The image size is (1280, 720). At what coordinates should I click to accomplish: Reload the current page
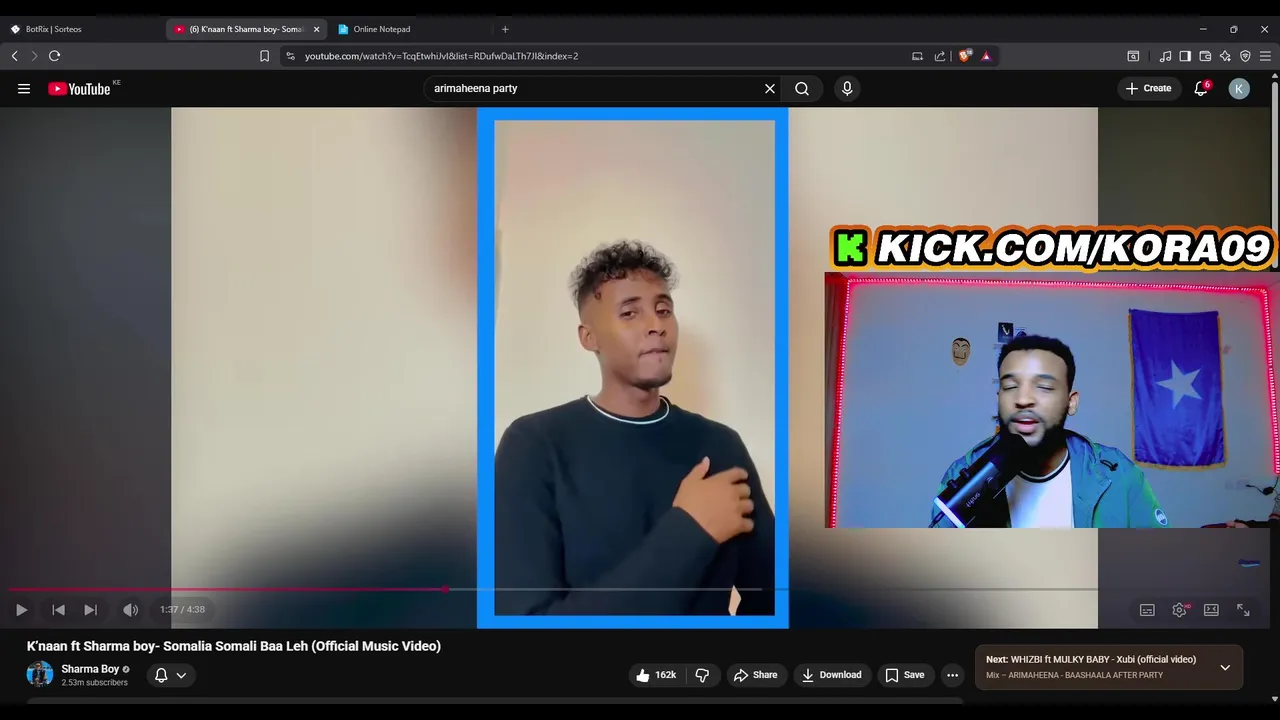[54, 56]
